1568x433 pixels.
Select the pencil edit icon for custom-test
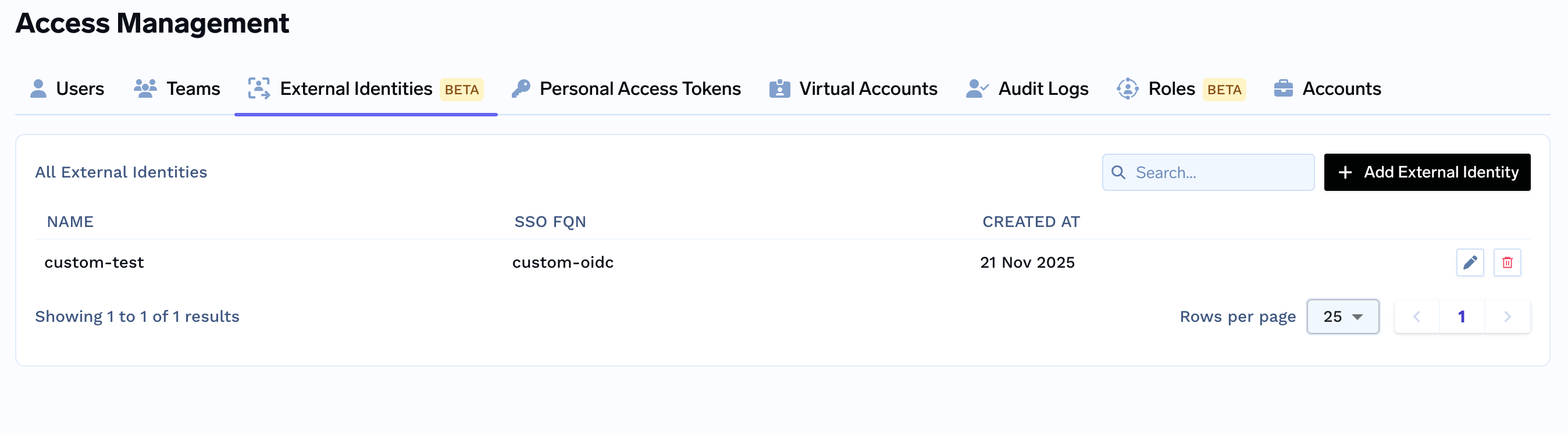tap(1470, 262)
